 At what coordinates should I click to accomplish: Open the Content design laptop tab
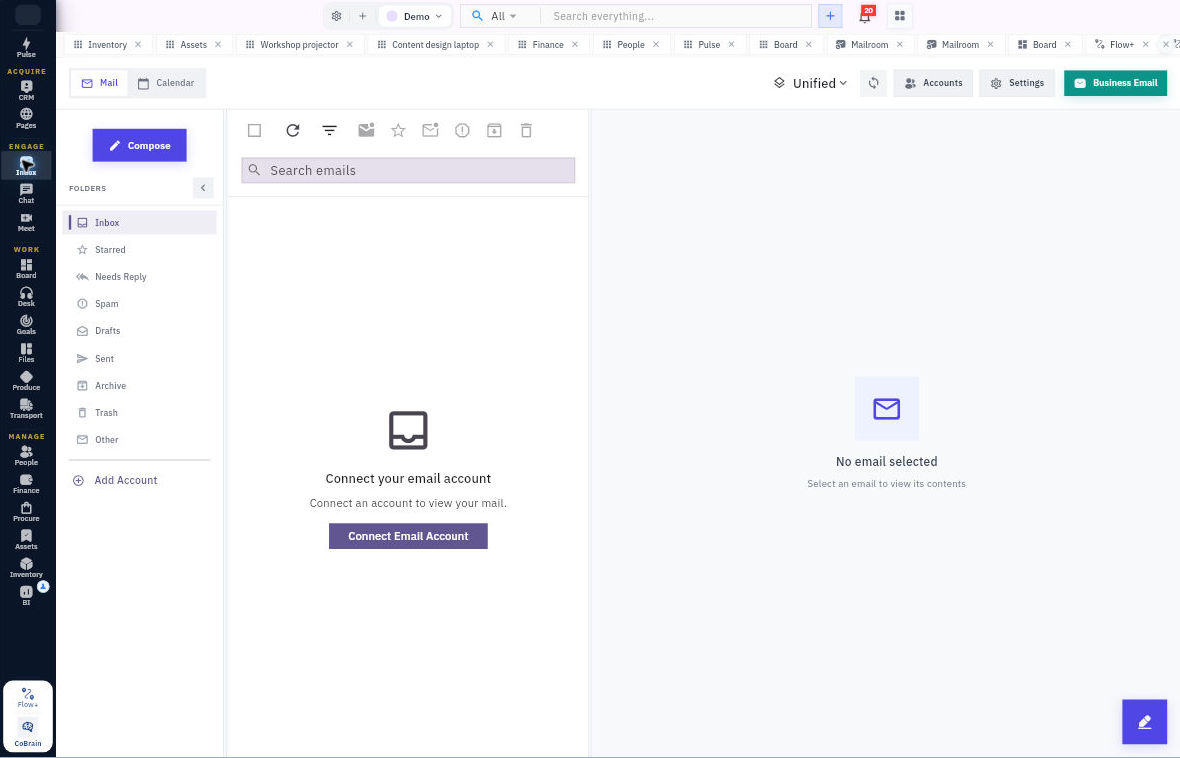click(x=435, y=44)
